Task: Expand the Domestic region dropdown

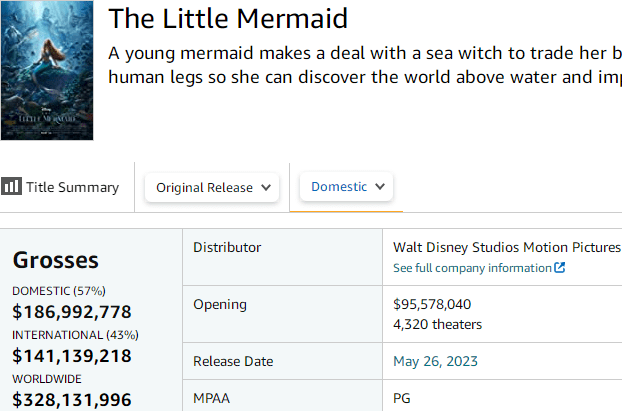Action: click(x=346, y=187)
